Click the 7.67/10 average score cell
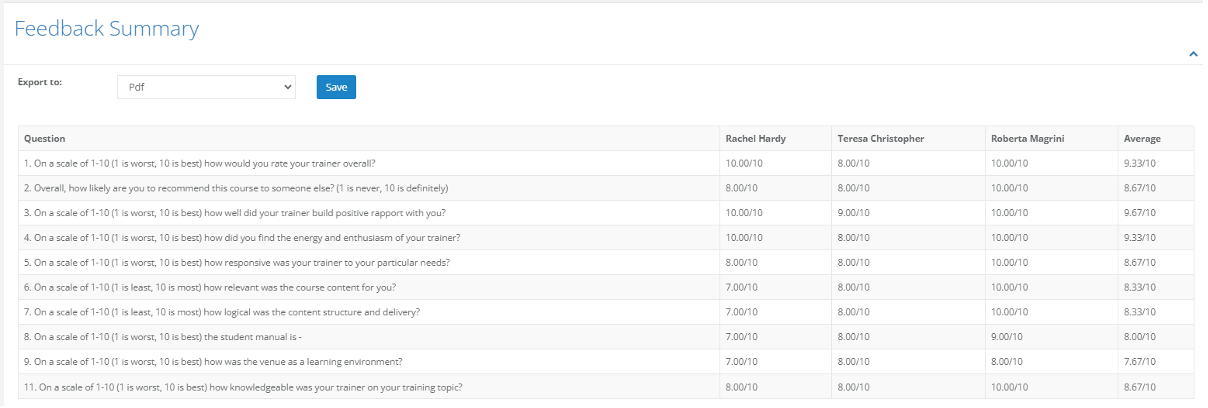1208x408 pixels. tap(1140, 362)
